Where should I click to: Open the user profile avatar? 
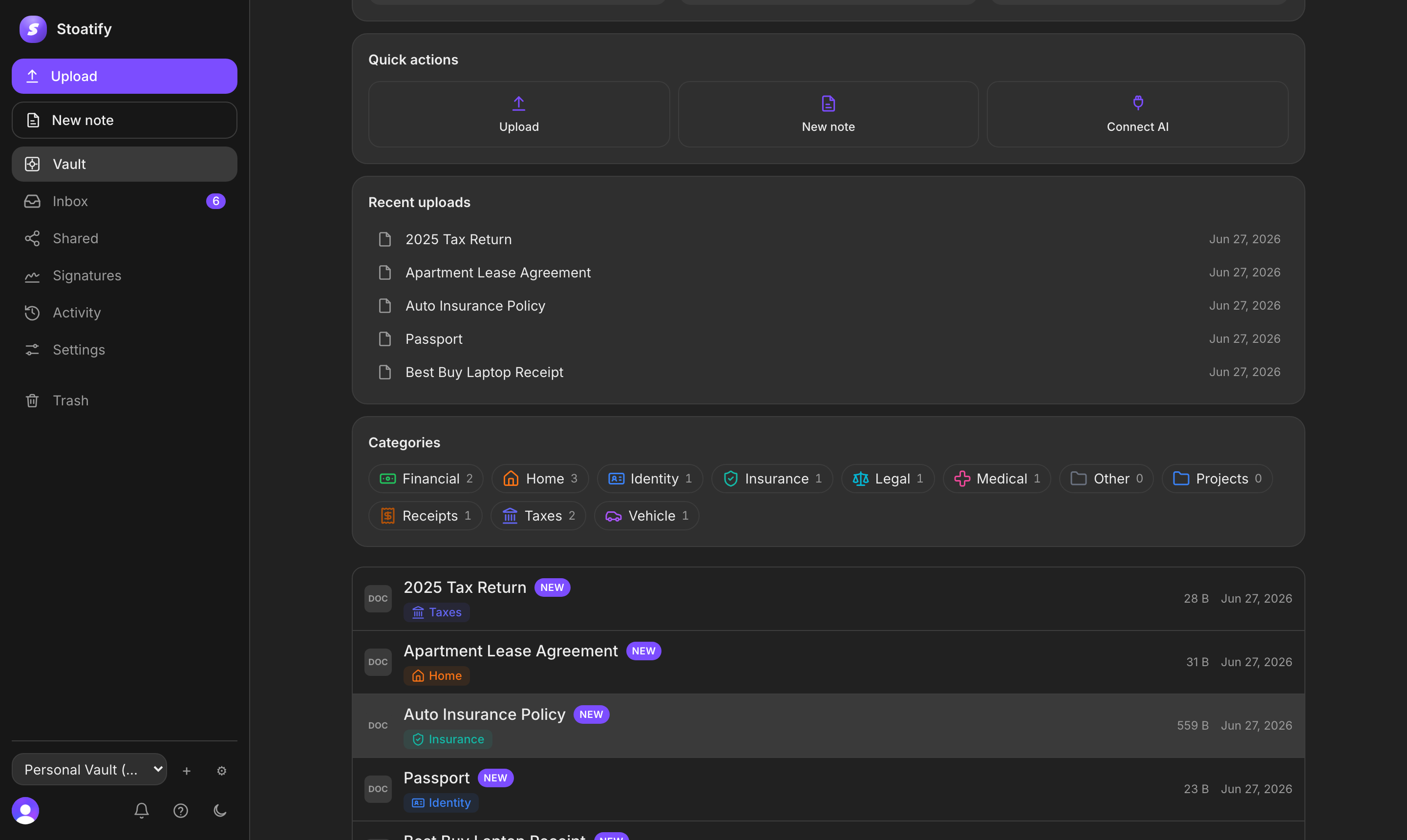click(x=25, y=811)
